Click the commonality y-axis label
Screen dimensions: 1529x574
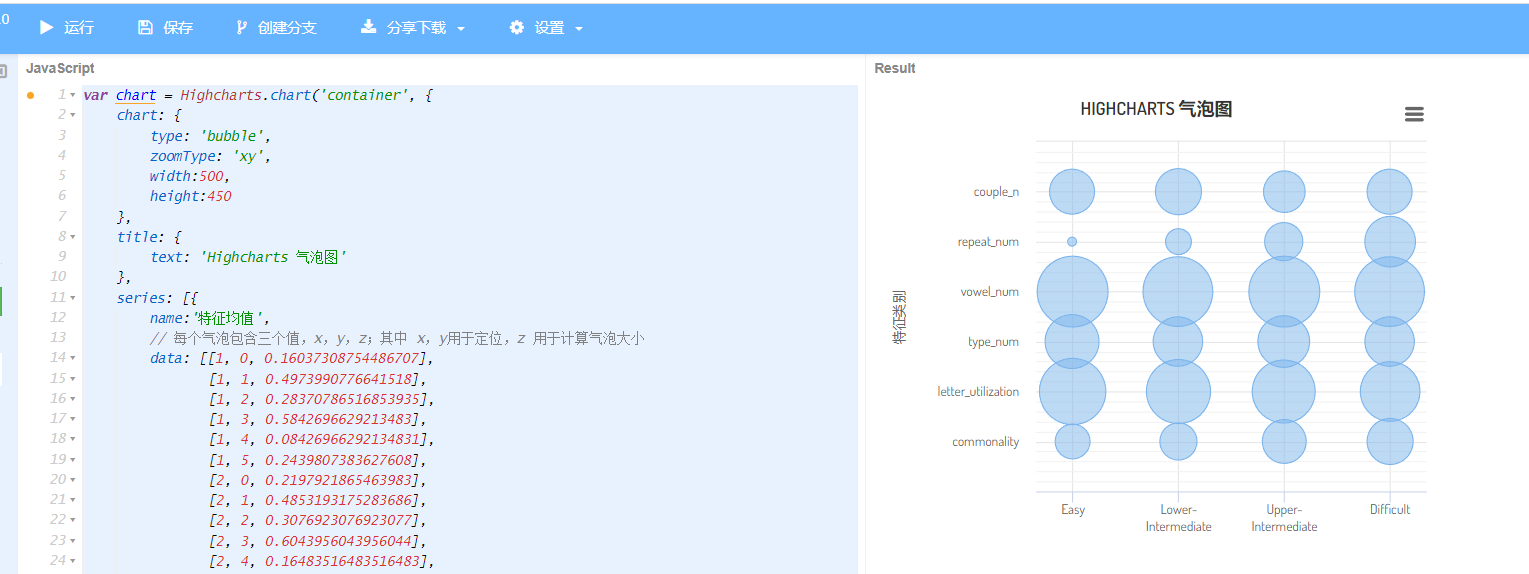tap(985, 442)
